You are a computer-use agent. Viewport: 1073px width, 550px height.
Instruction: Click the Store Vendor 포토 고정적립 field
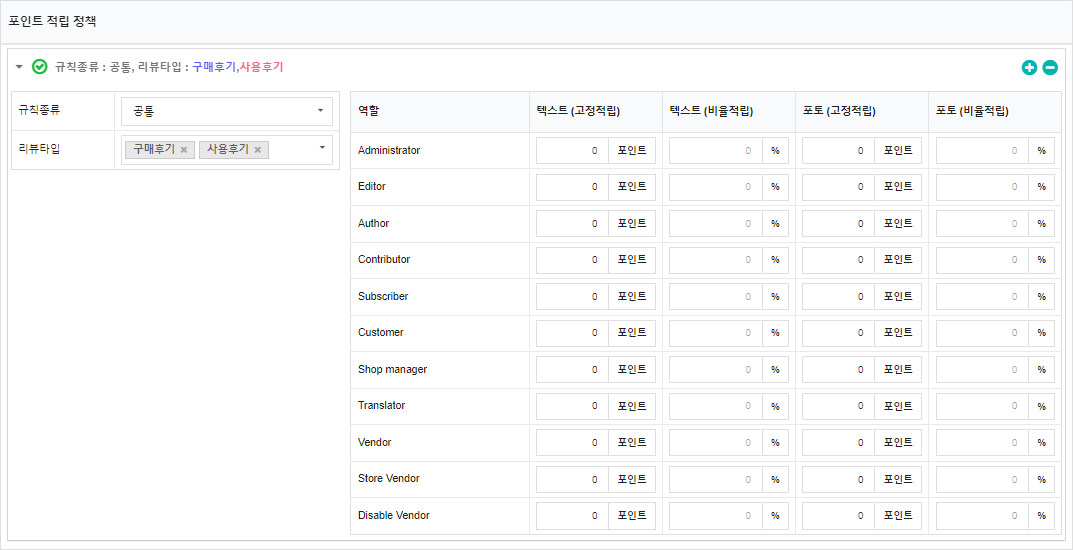click(x=838, y=479)
